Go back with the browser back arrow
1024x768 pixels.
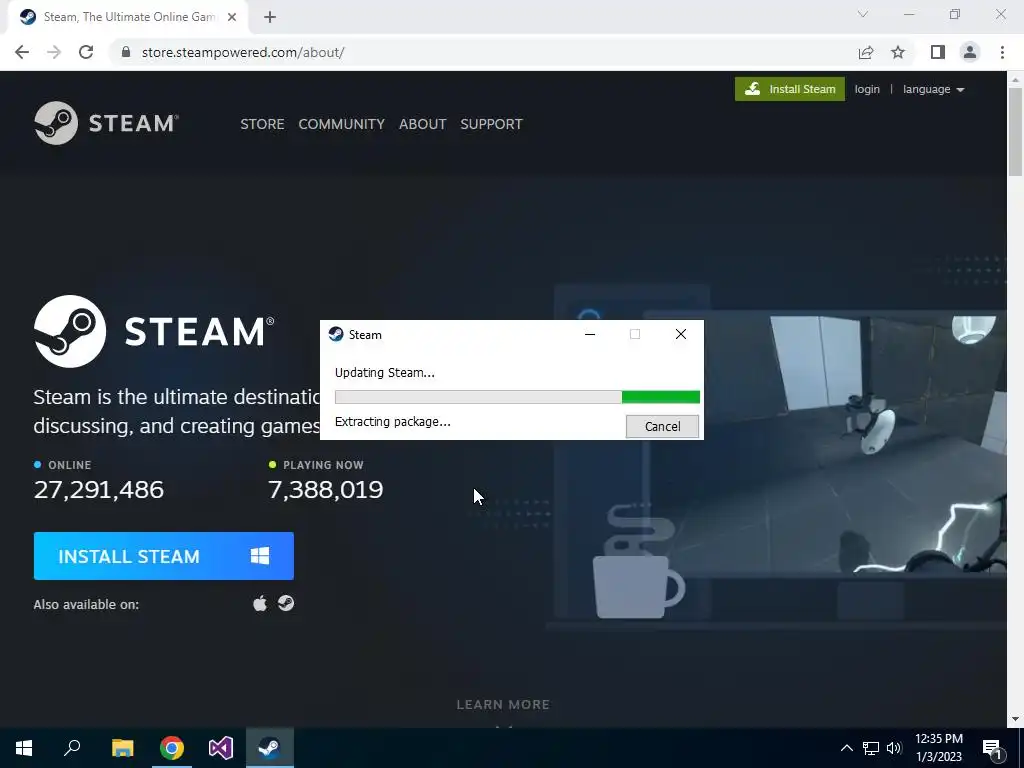pos(22,52)
